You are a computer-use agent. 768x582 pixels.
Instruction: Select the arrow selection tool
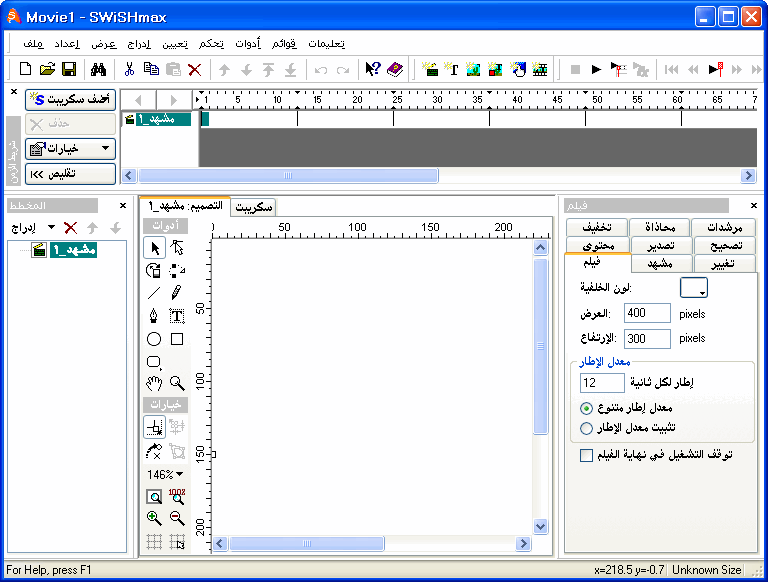[155, 248]
